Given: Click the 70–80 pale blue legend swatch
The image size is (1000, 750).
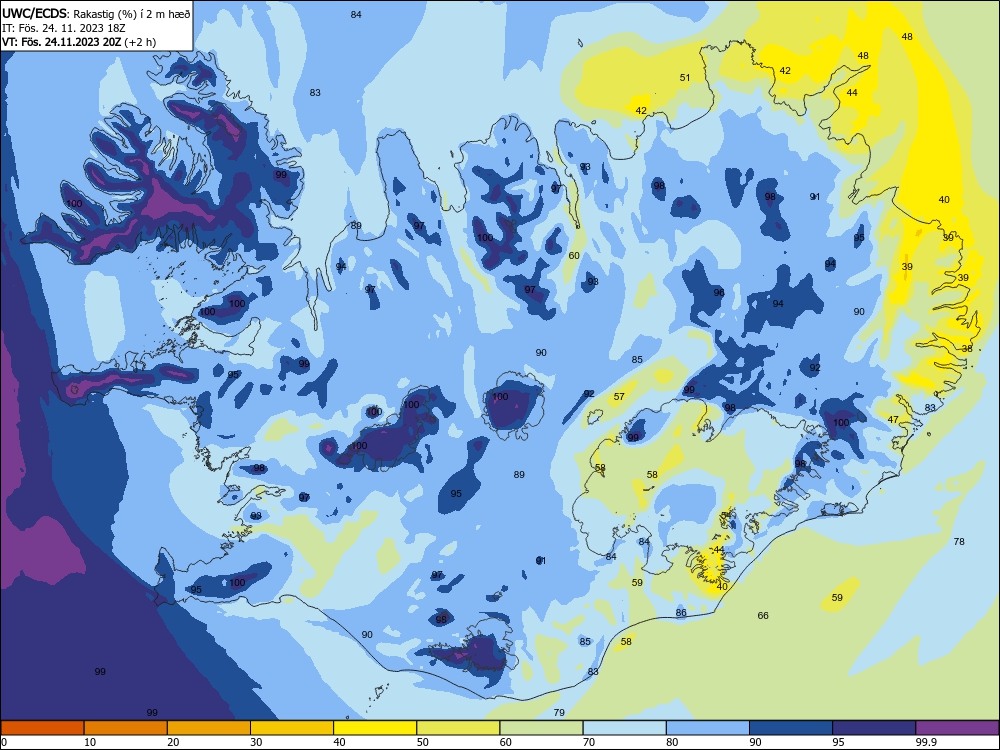Looking at the screenshot, I should tap(624, 728).
